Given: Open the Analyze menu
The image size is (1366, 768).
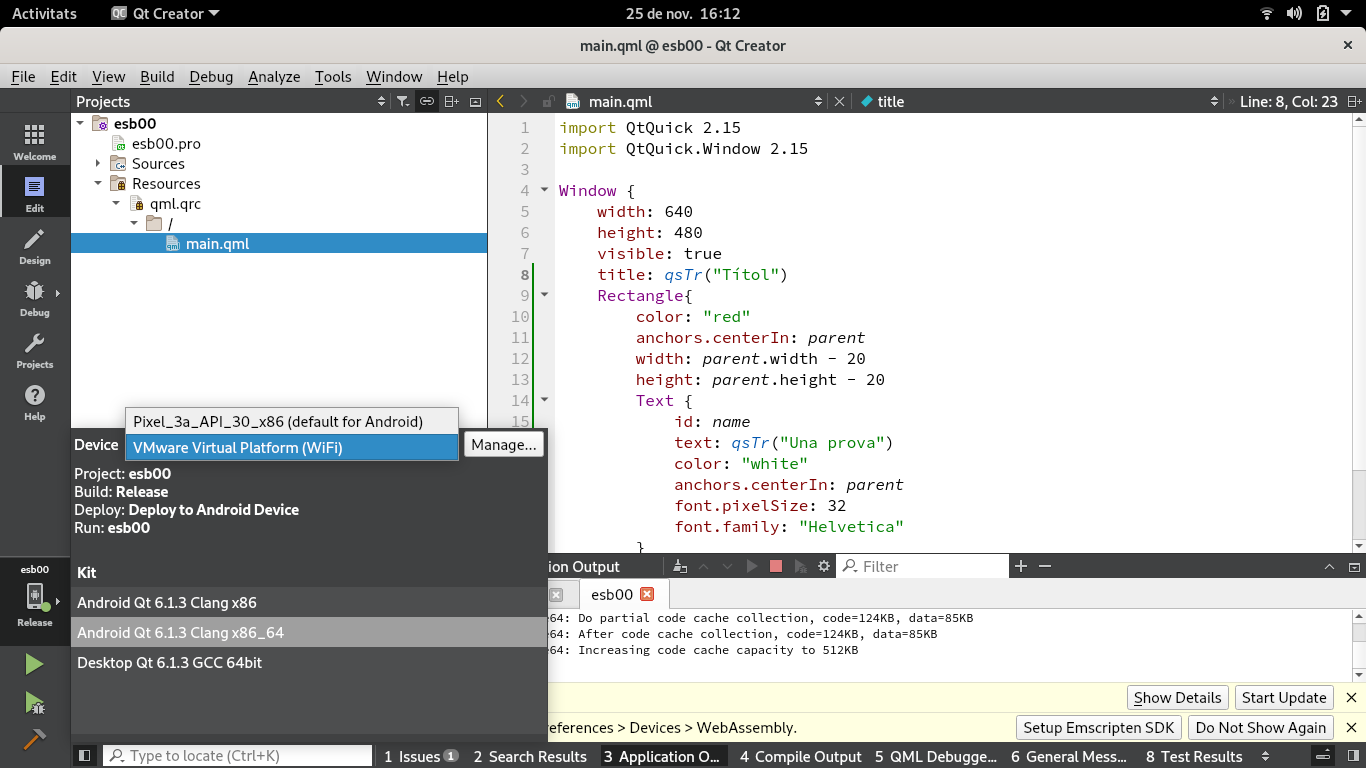Looking at the screenshot, I should (274, 76).
